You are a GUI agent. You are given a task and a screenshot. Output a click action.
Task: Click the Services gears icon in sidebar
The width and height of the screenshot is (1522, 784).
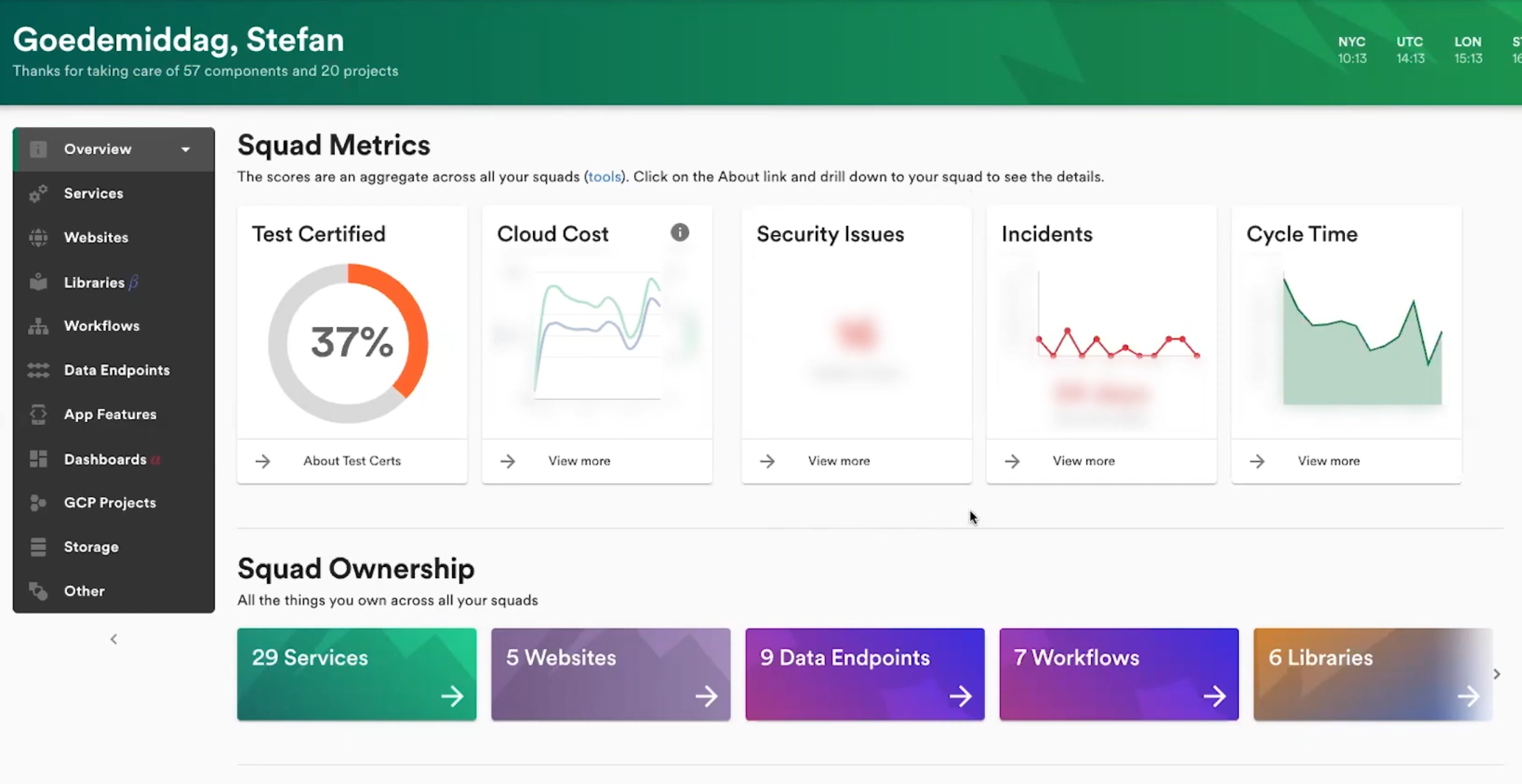tap(38, 193)
